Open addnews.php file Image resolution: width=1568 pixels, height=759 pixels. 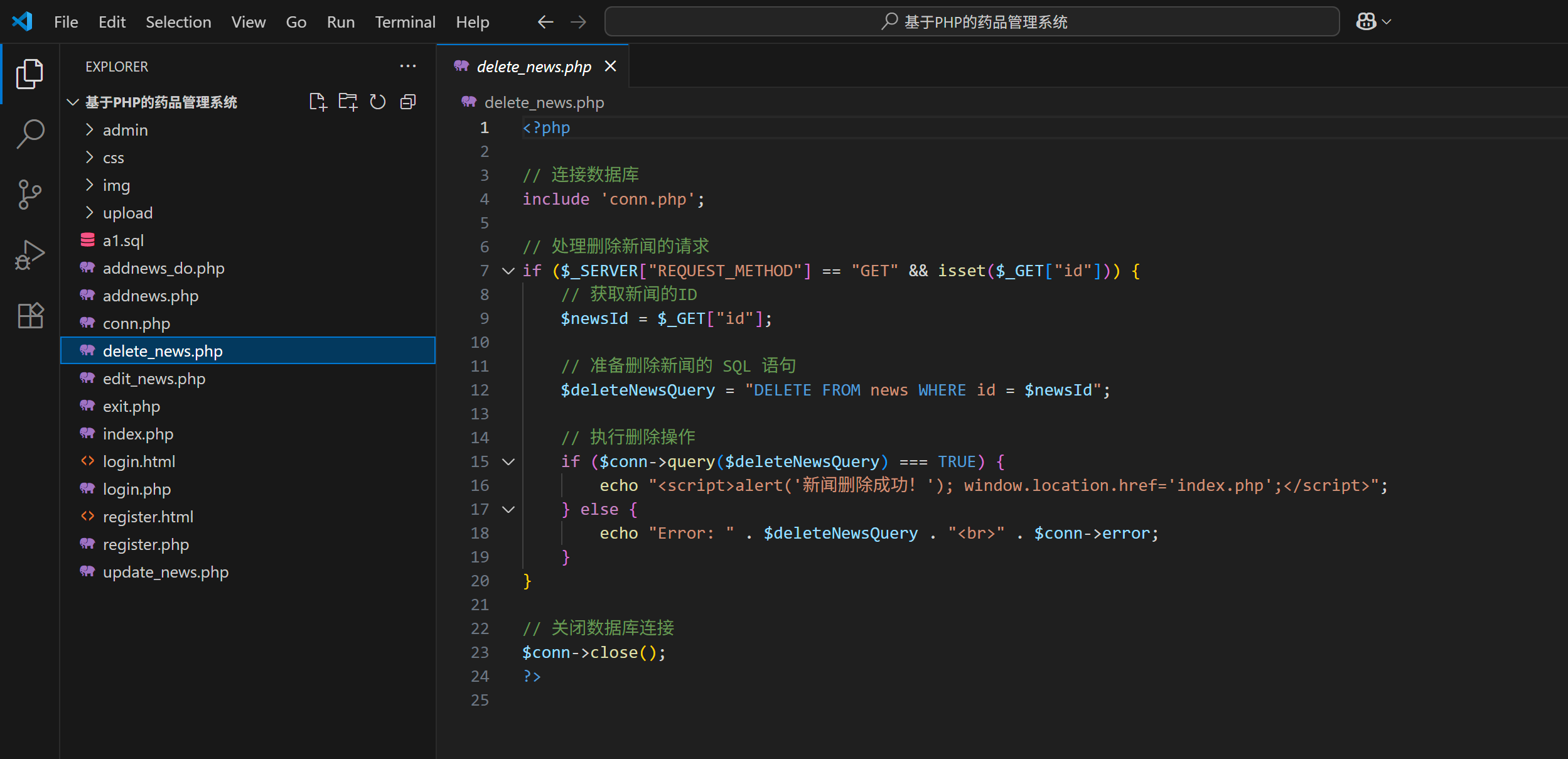coord(248,296)
